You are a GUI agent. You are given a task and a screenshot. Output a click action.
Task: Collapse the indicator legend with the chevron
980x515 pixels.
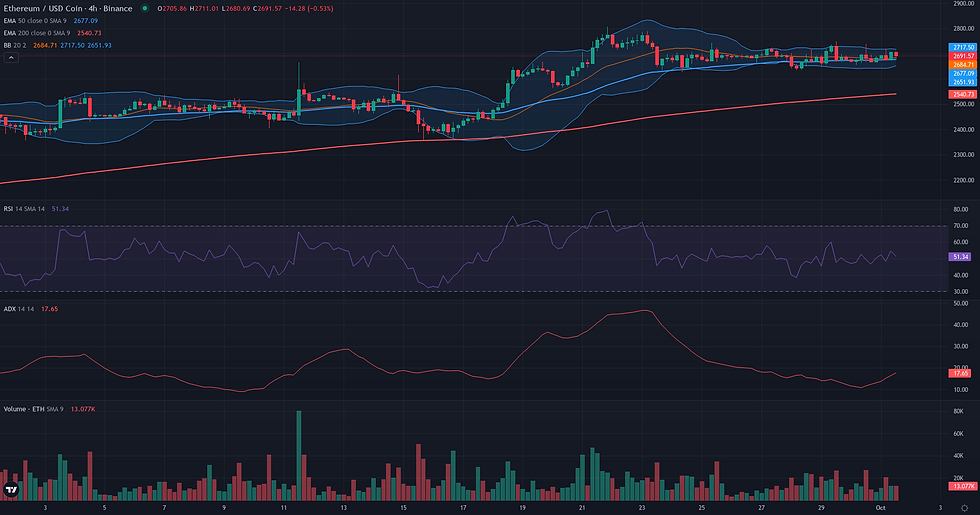tap(11, 58)
